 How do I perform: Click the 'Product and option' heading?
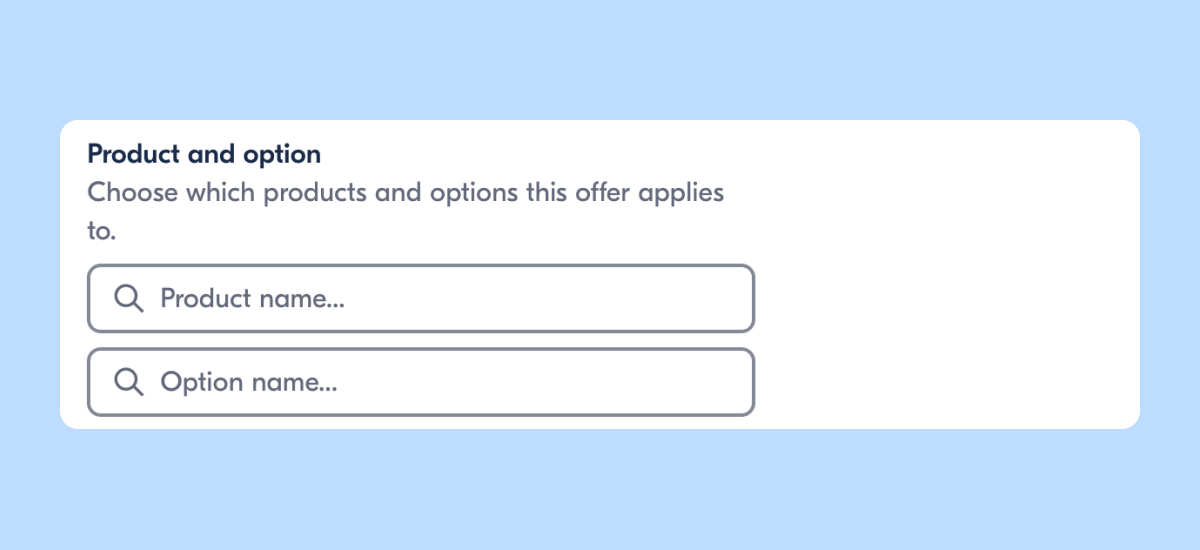click(x=204, y=155)
